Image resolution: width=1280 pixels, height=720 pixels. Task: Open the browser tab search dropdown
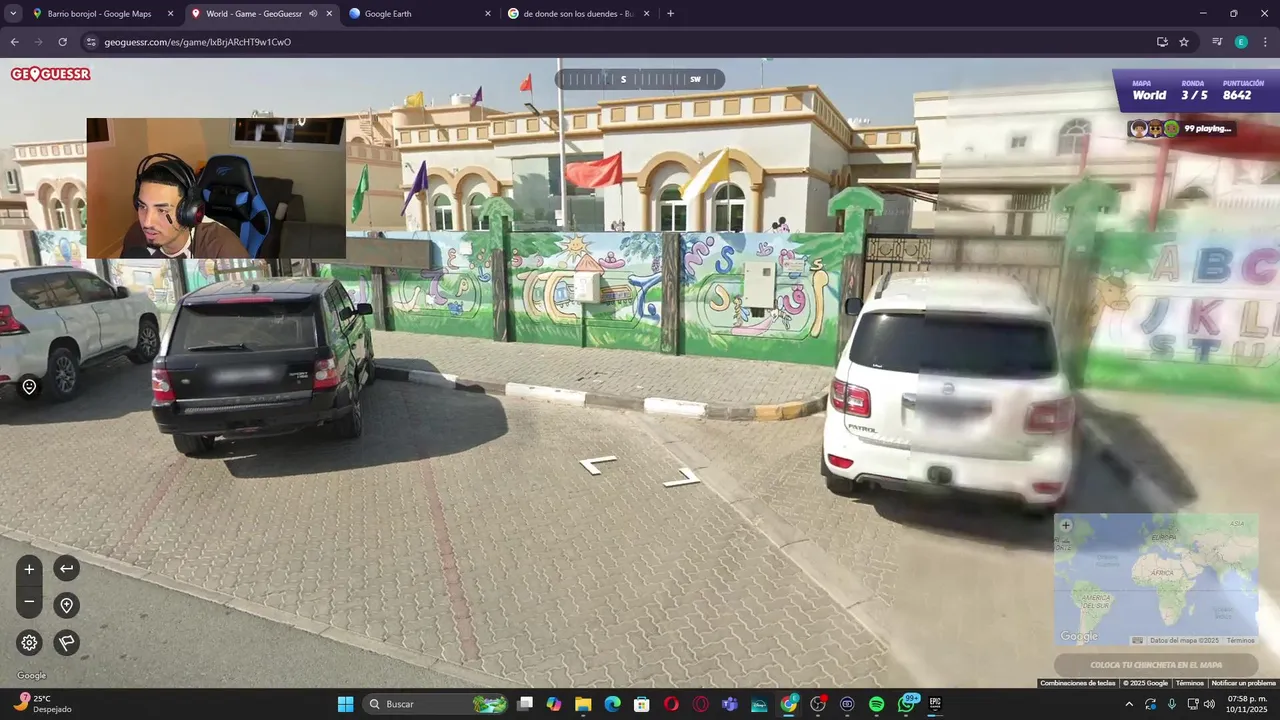coord(13,13)
